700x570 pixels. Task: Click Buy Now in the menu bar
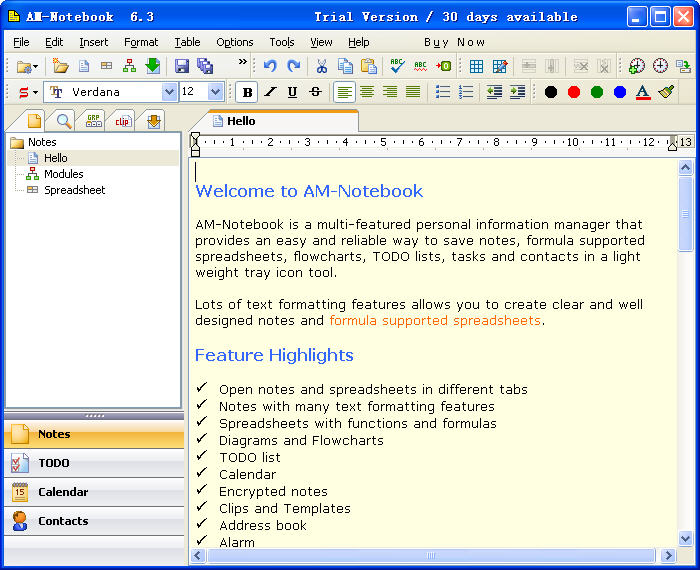pyautogui.click(x=454, y=42)
